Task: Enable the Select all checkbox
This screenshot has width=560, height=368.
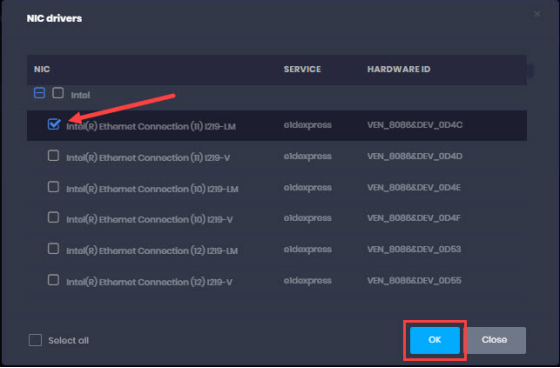Action: click(35, 340)
